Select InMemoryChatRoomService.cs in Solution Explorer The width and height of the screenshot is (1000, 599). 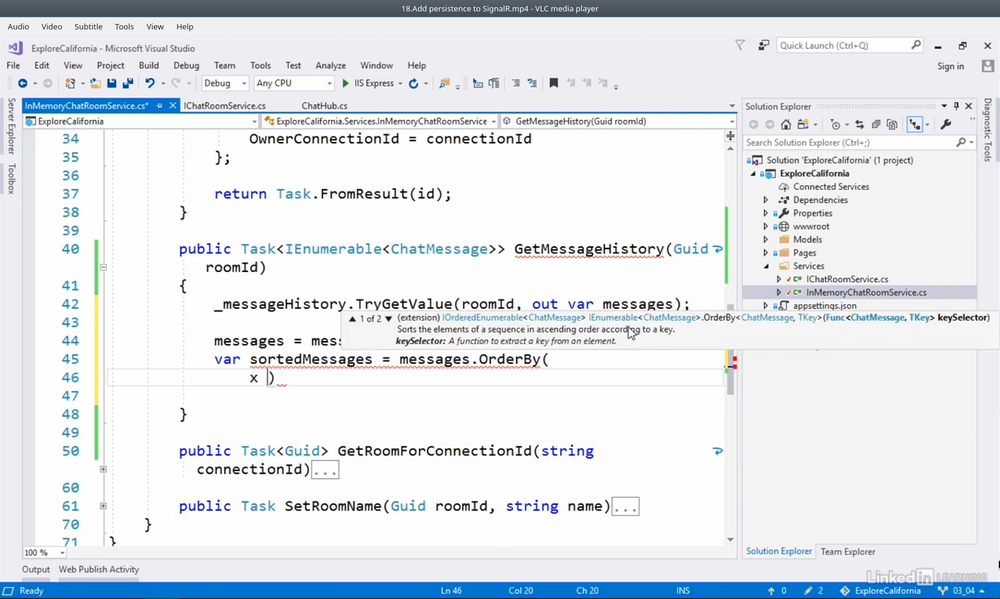pyautogui.click(x=866, y=293)
